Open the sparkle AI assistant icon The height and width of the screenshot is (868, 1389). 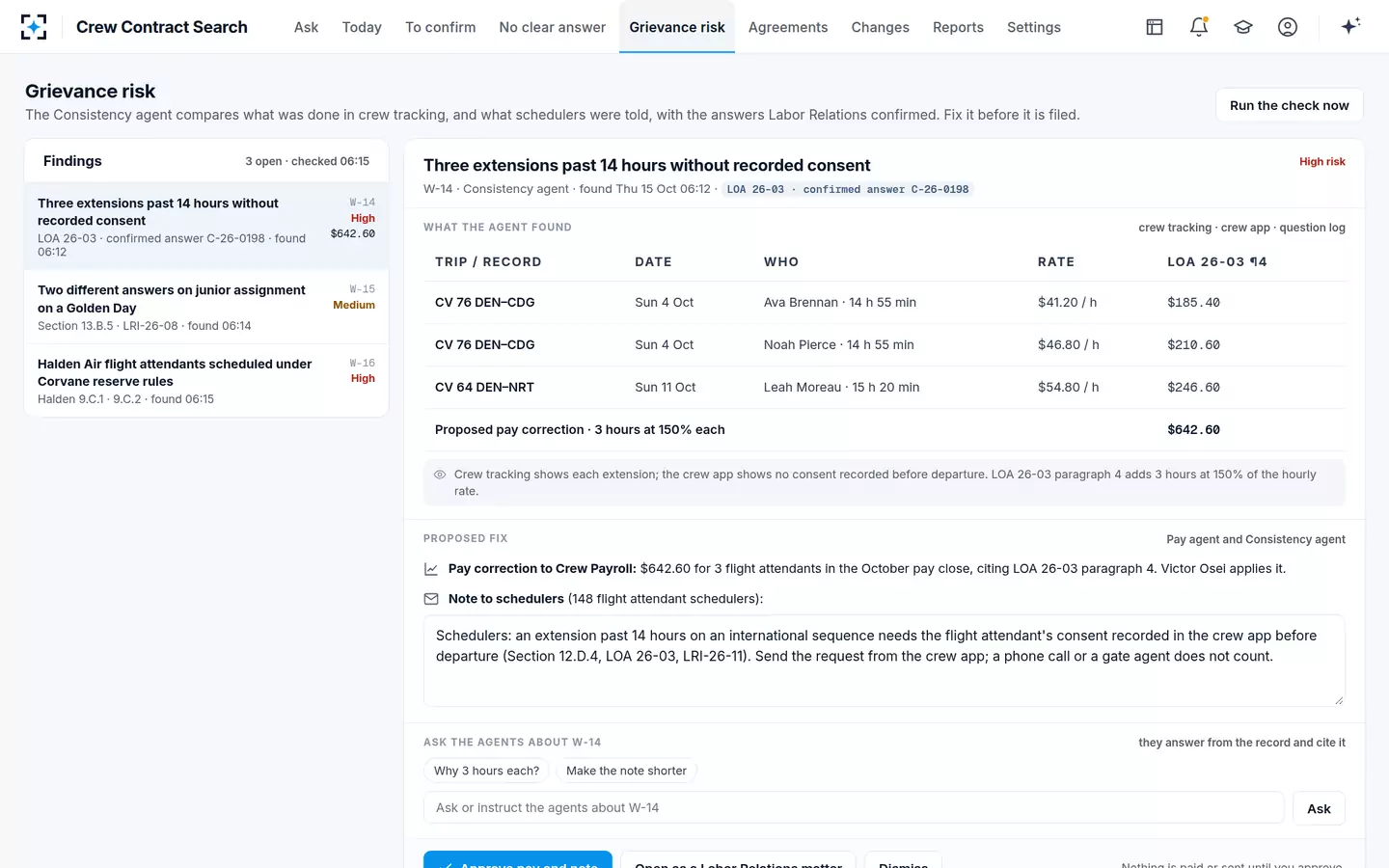[1350, 26]
